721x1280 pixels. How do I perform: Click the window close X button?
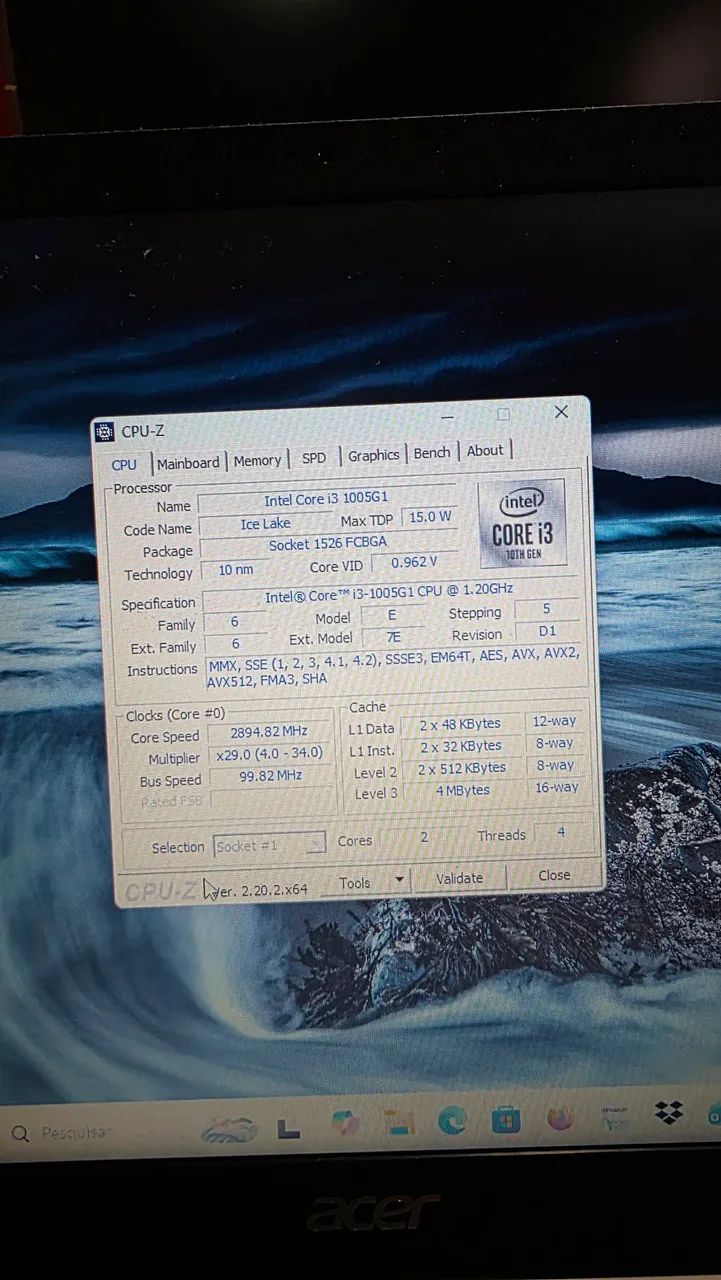pyautogui.click(x=561, y=412)
